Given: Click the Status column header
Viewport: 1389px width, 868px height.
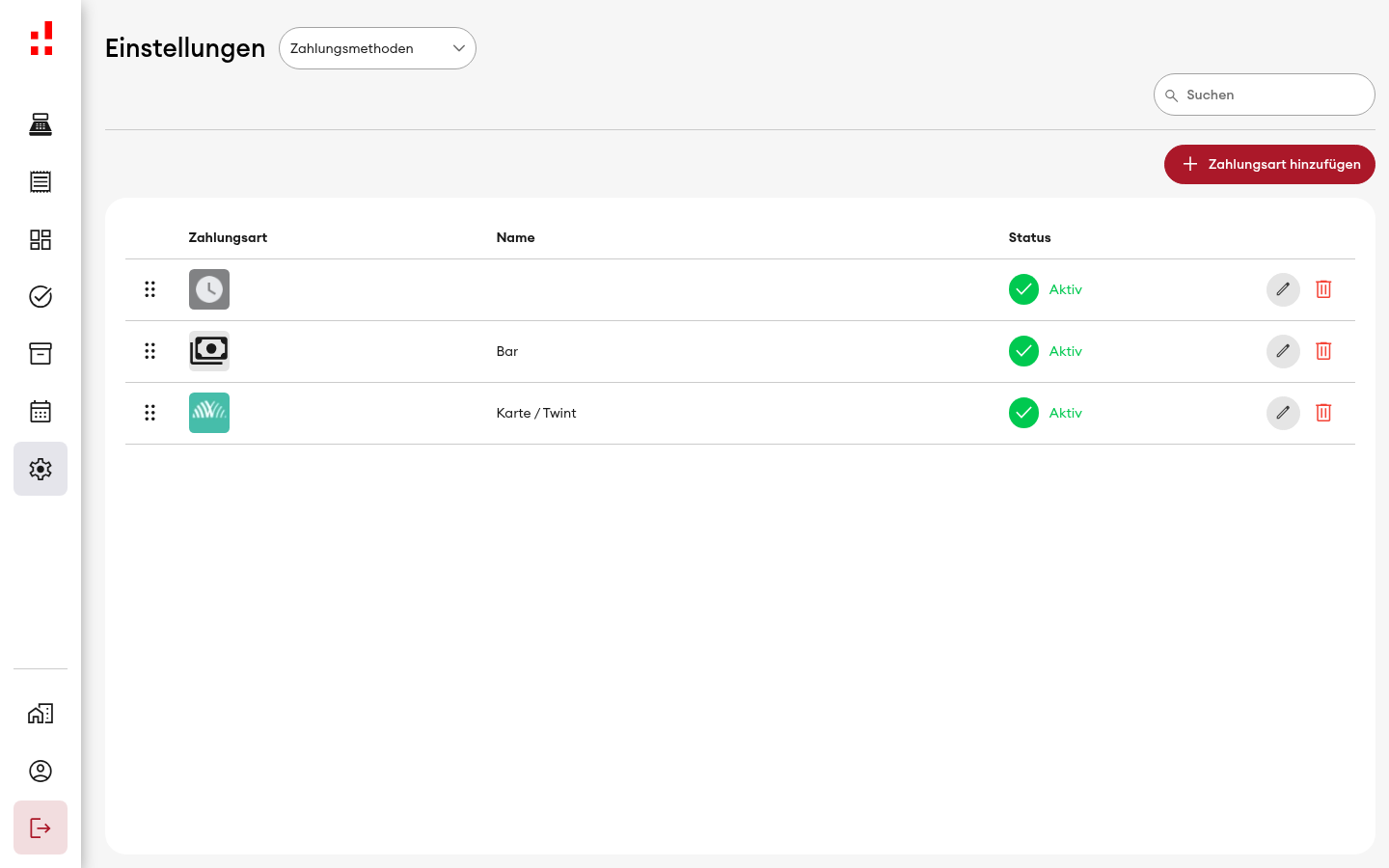Looking at the screenshot, I should pyautogui.click(x=1029, y=237).
